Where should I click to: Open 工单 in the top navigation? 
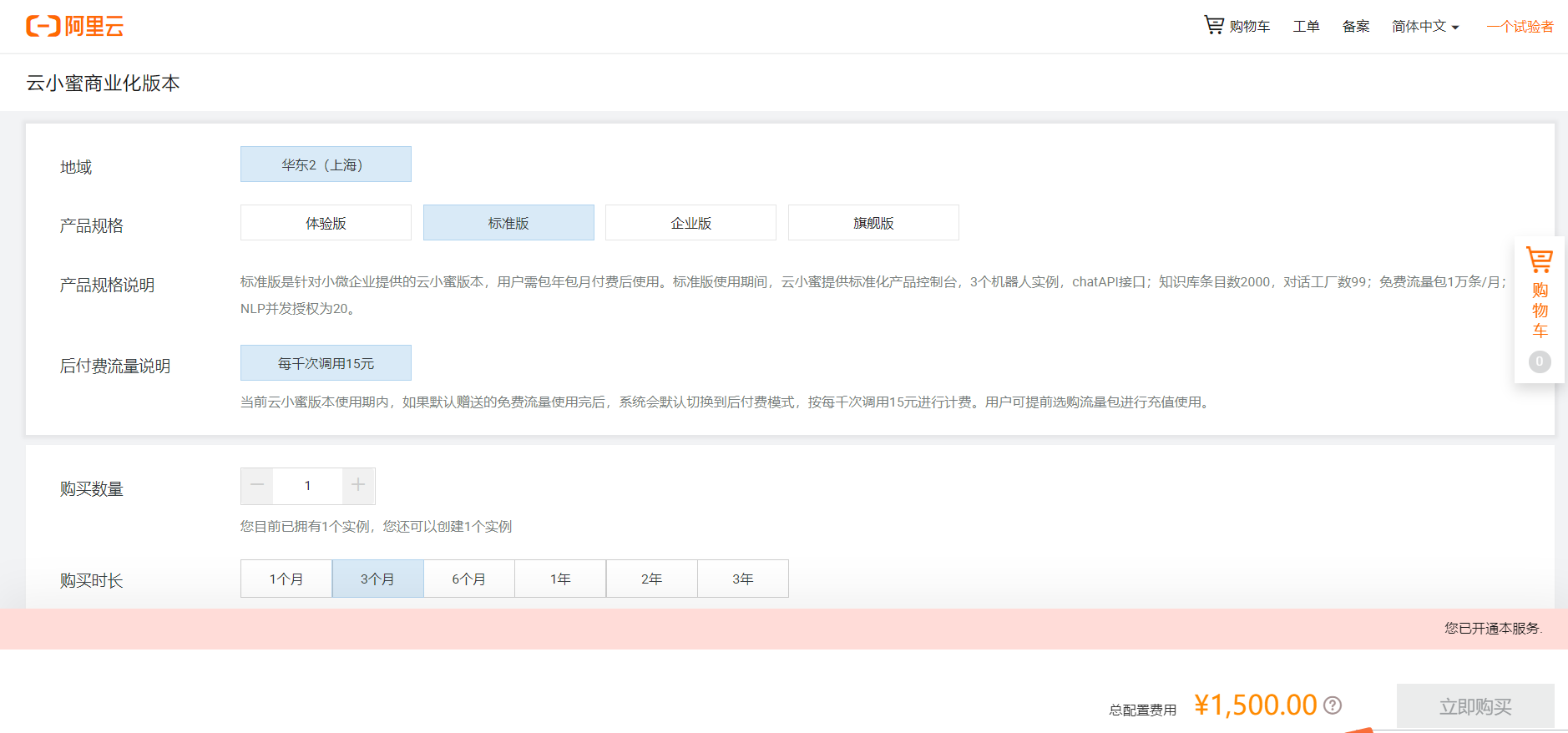(x=1306, y=27)
